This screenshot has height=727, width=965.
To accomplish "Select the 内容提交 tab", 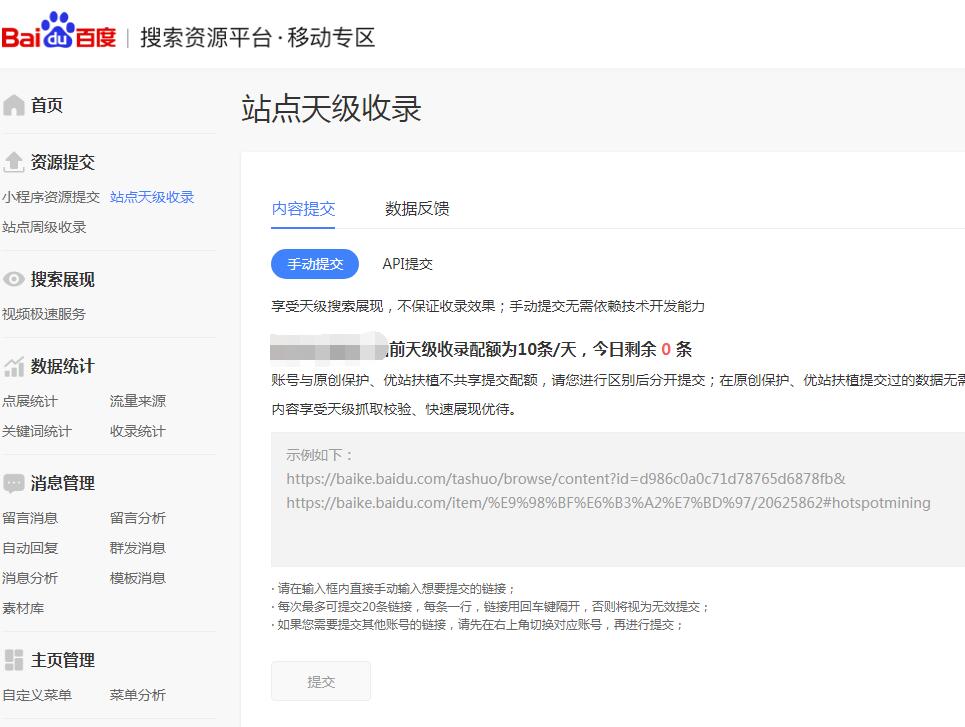I will [303, 208].
